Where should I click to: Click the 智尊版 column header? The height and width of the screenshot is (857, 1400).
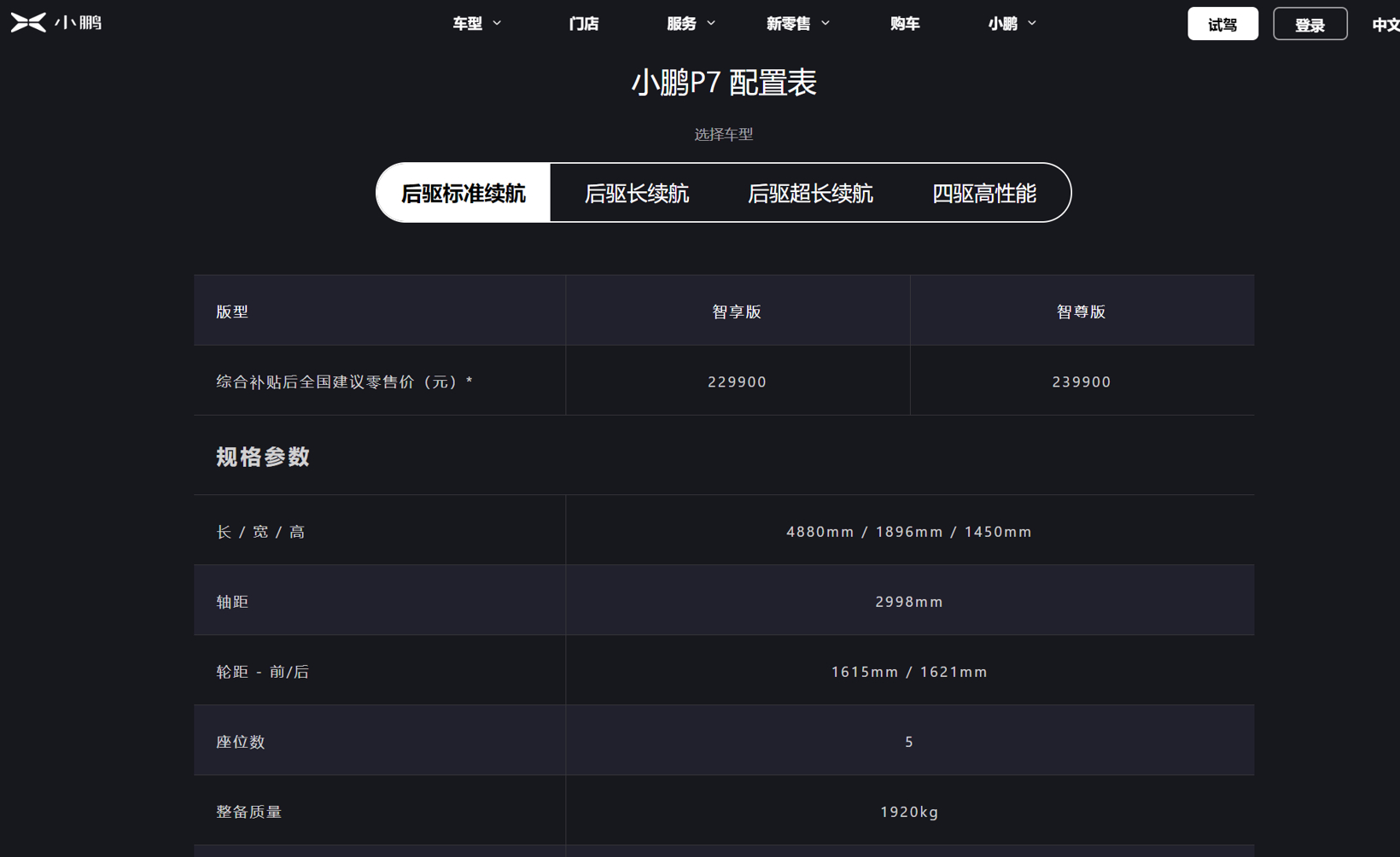click(x=1082, y=312)
